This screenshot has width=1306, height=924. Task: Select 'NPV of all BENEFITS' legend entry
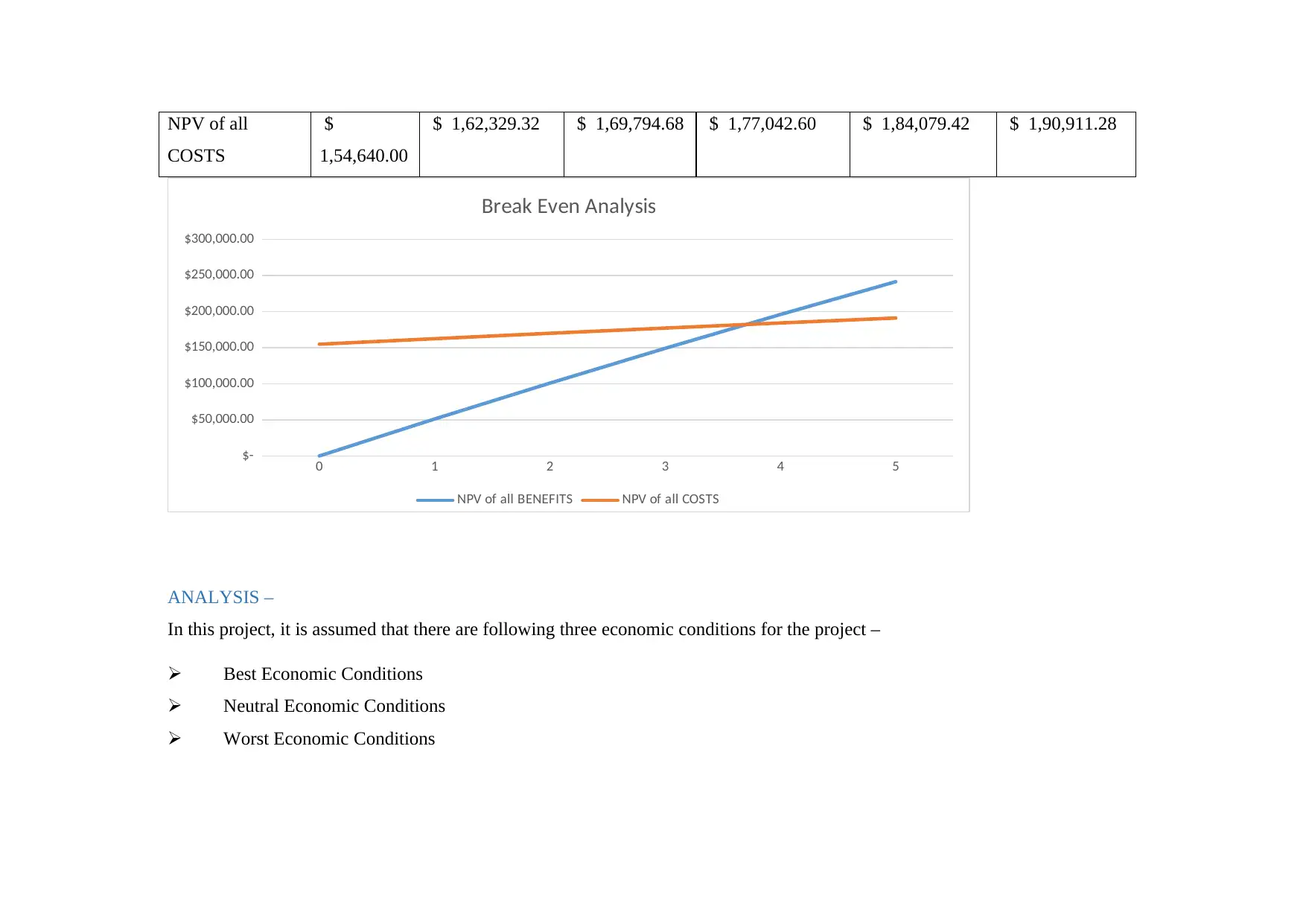(495, 500)
